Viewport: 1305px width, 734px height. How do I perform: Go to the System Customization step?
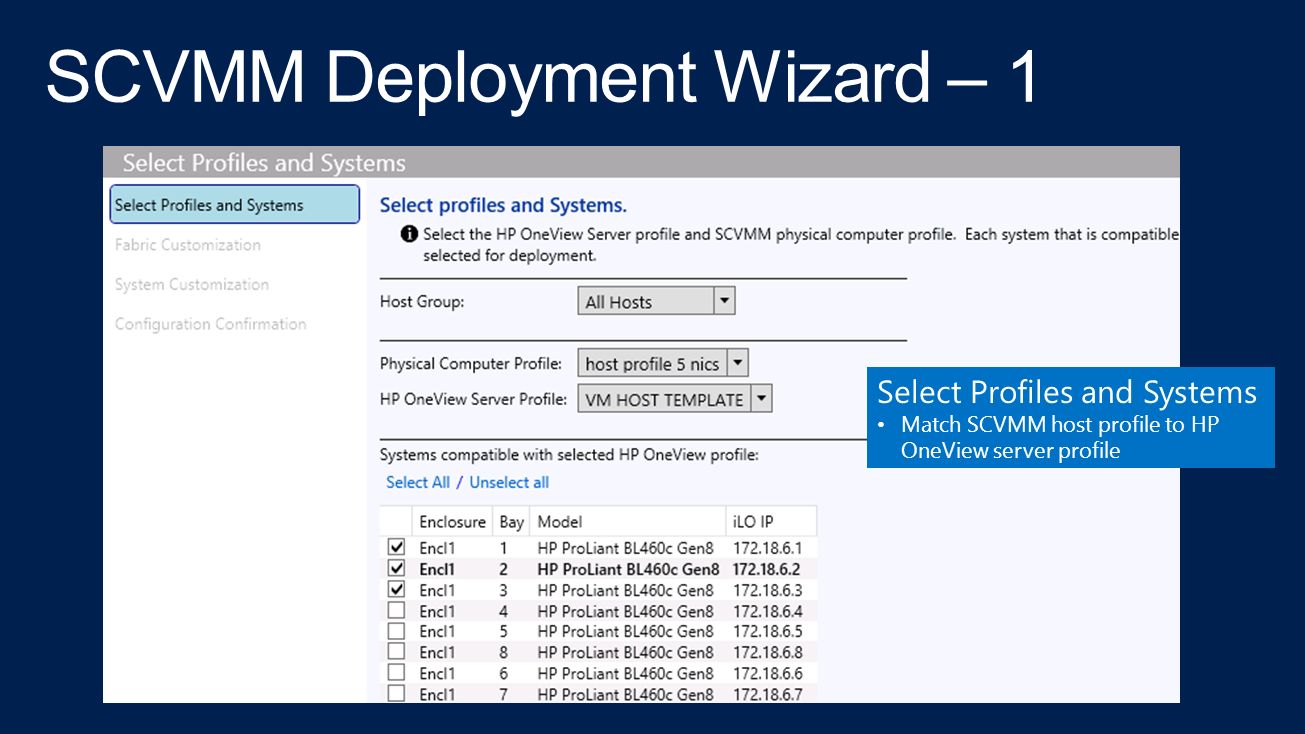click(x=192, y=285)
